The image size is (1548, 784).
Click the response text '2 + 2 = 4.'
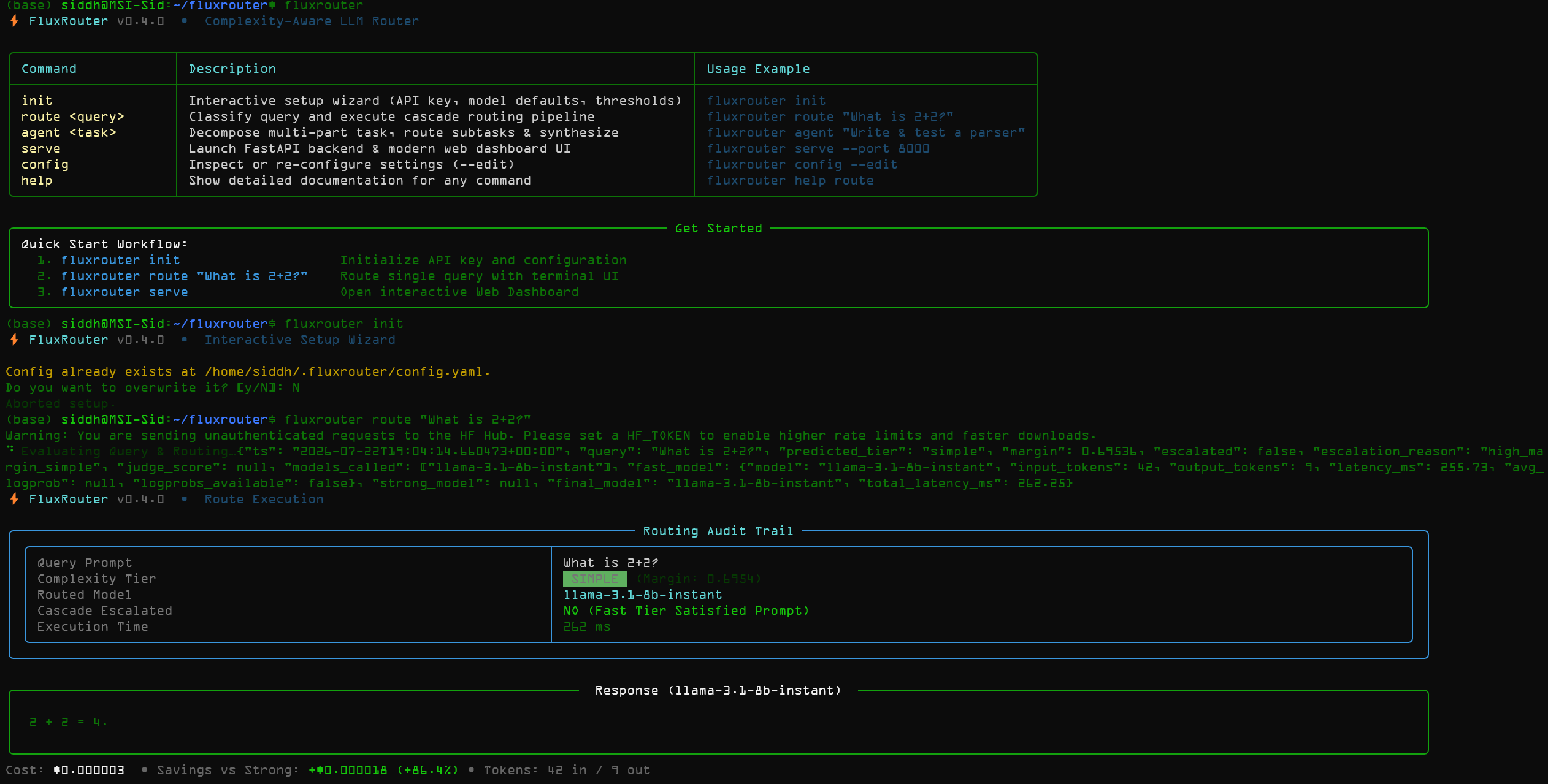[68, 722]
